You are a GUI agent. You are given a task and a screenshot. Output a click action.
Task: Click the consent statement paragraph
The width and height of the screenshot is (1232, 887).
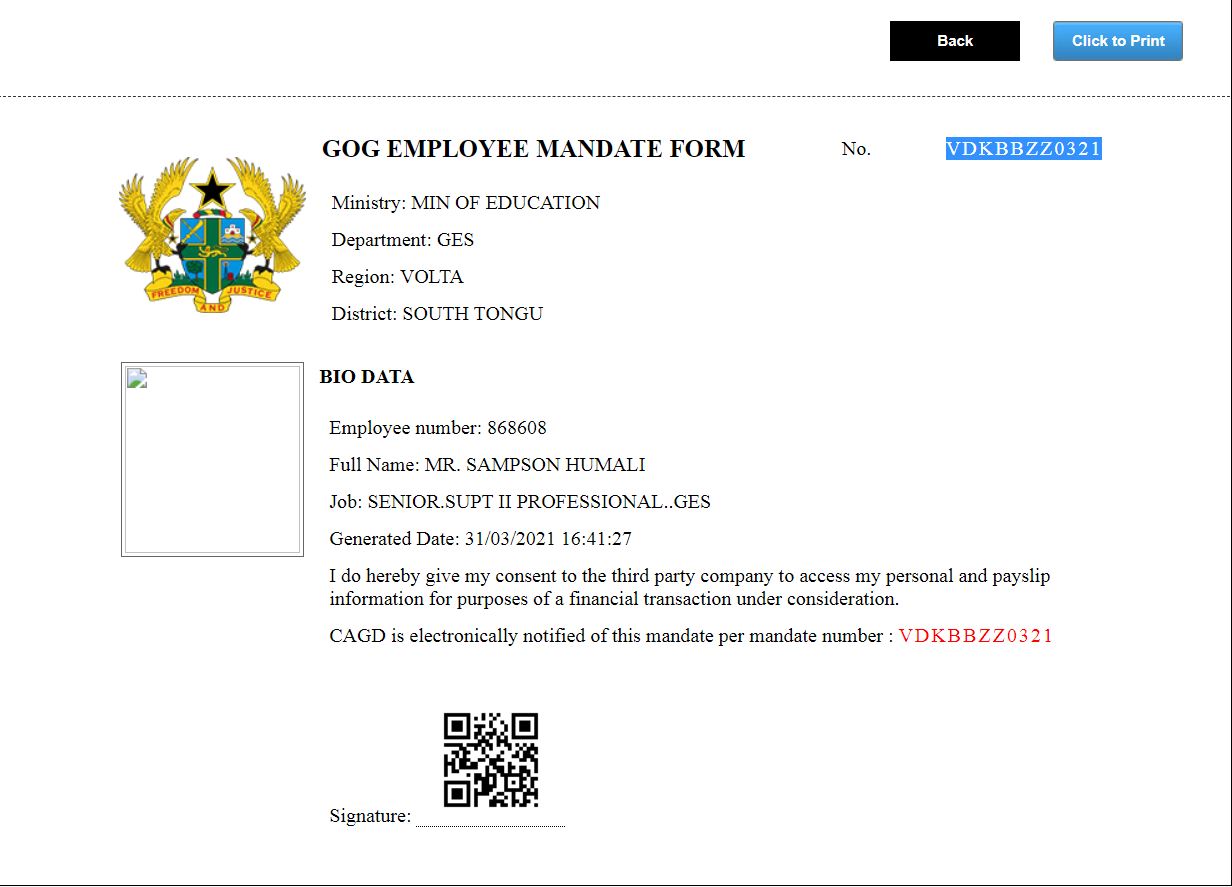pyautogui.click(x=689, y=588)
